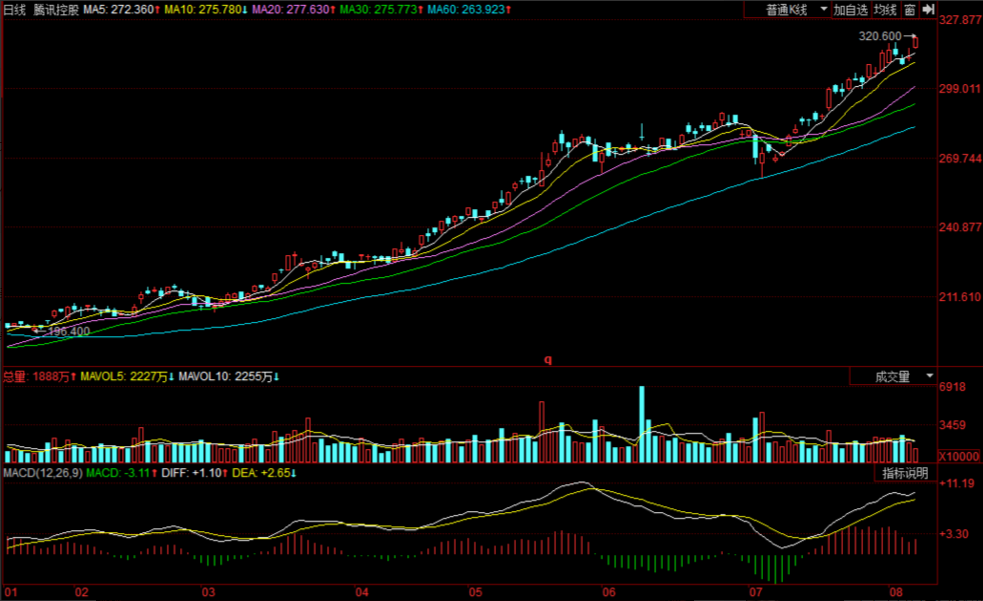Click the 日线 daily period label
The image size is (983, 601).
[x=15, y=9]
